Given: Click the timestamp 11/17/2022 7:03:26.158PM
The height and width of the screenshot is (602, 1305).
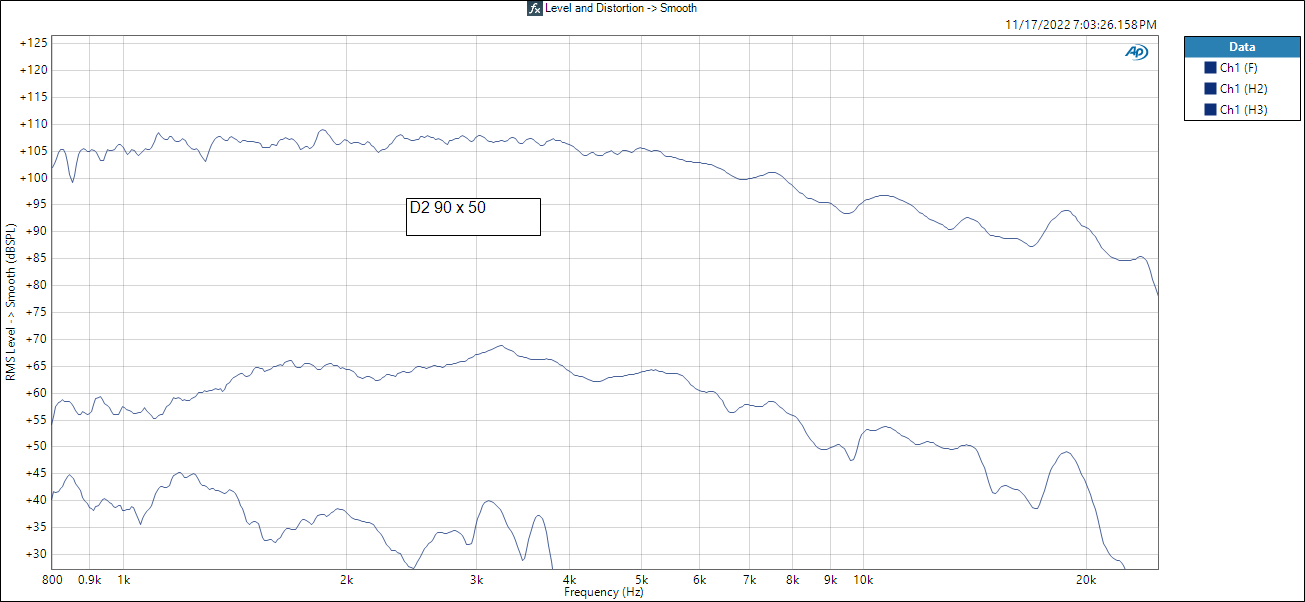Looking at the screenshot, I should tap(1081, 24).
